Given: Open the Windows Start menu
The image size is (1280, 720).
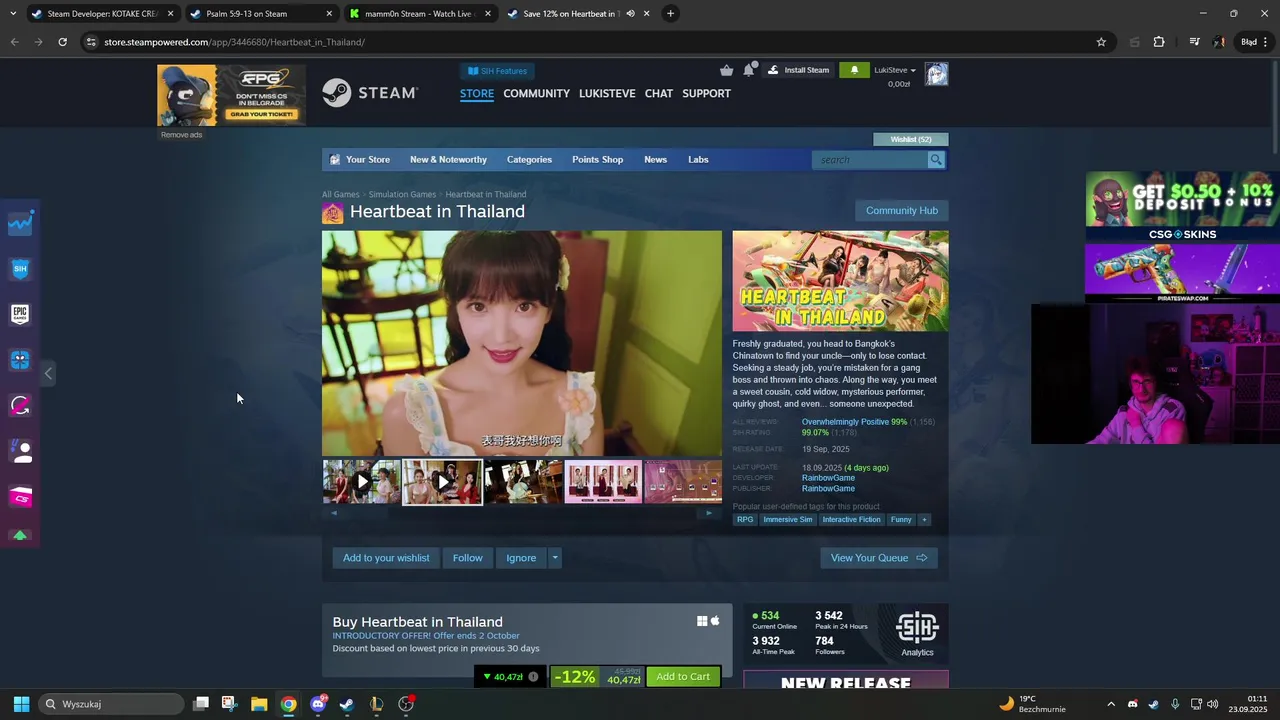Looking at the screenshot, I should [x=21, y=704].
